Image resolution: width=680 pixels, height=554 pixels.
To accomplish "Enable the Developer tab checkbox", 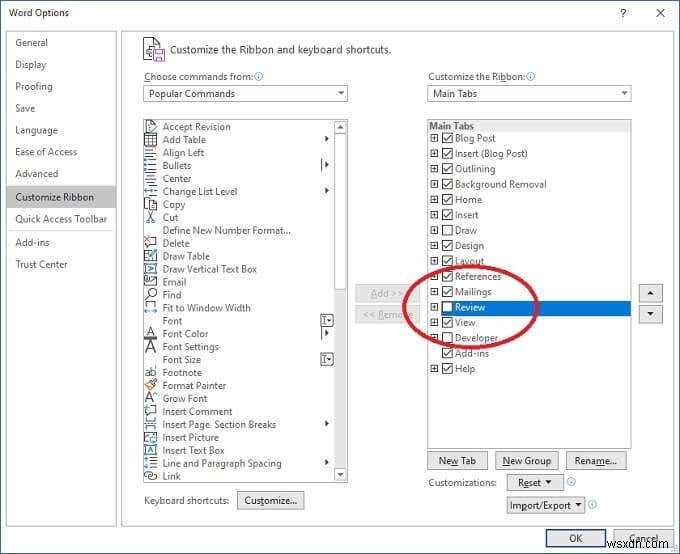I will point(447,338).
